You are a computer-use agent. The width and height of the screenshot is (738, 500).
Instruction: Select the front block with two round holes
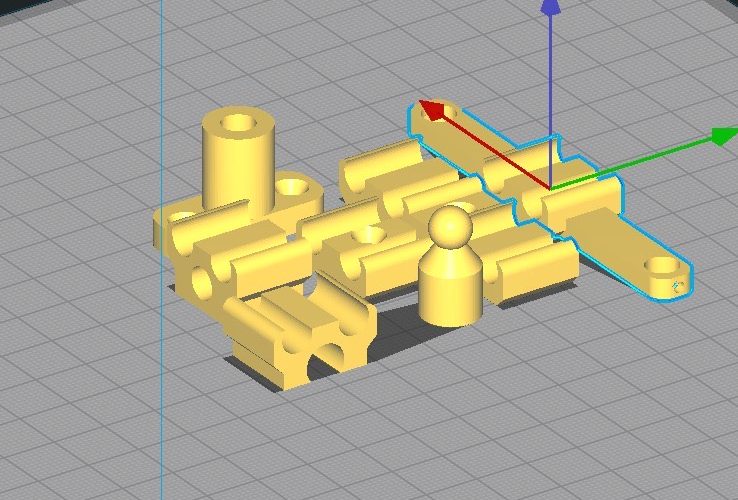300,340
